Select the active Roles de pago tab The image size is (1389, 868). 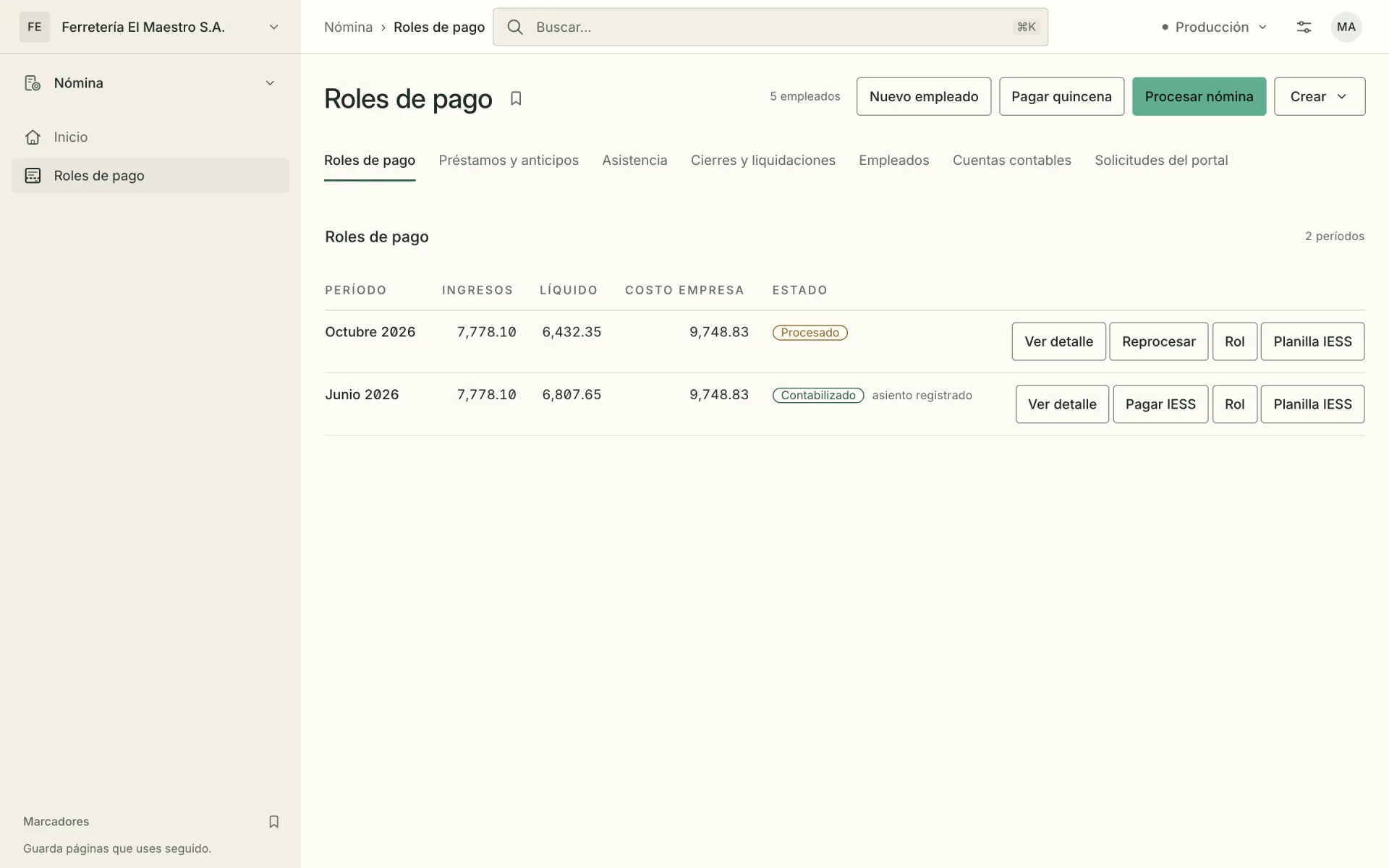(370, 161)
